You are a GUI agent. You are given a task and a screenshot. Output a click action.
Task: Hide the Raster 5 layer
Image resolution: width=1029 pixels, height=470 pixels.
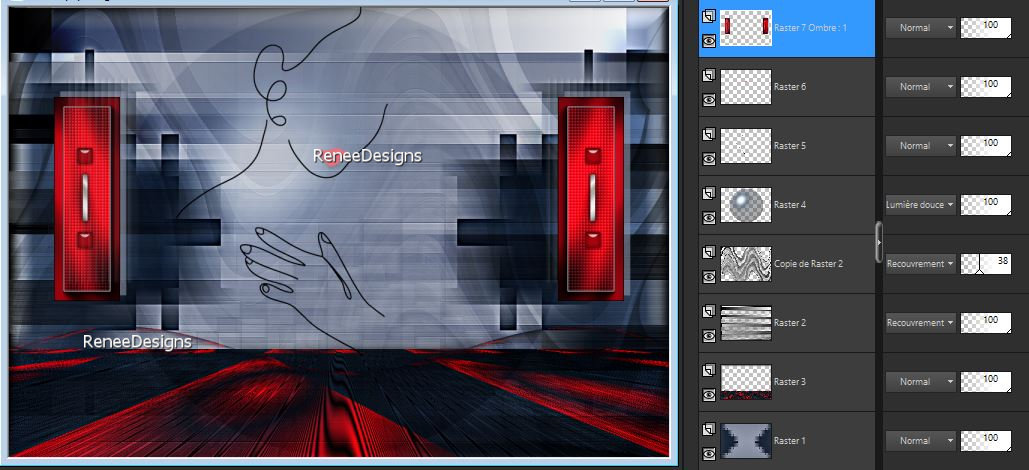point(709,159)
